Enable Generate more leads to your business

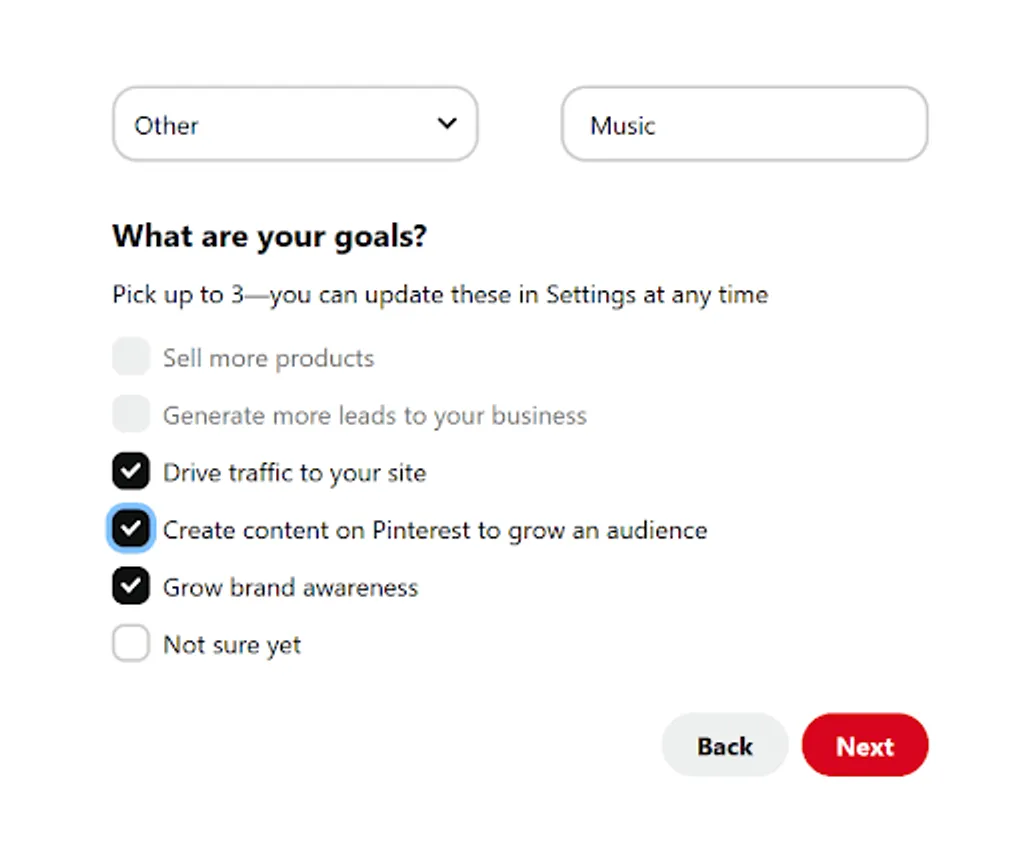[130, 414]
